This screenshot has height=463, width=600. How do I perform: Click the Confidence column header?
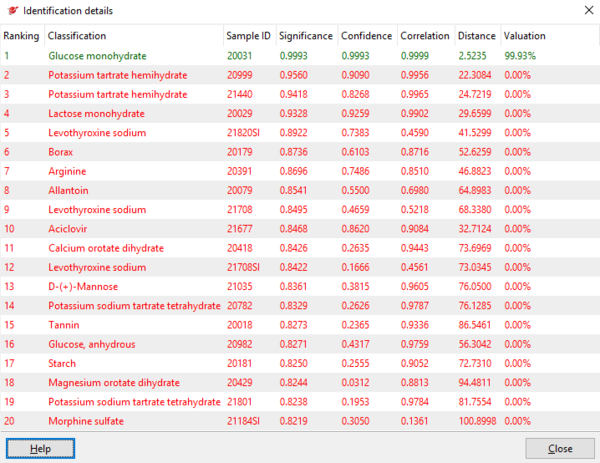click(367, 36)
